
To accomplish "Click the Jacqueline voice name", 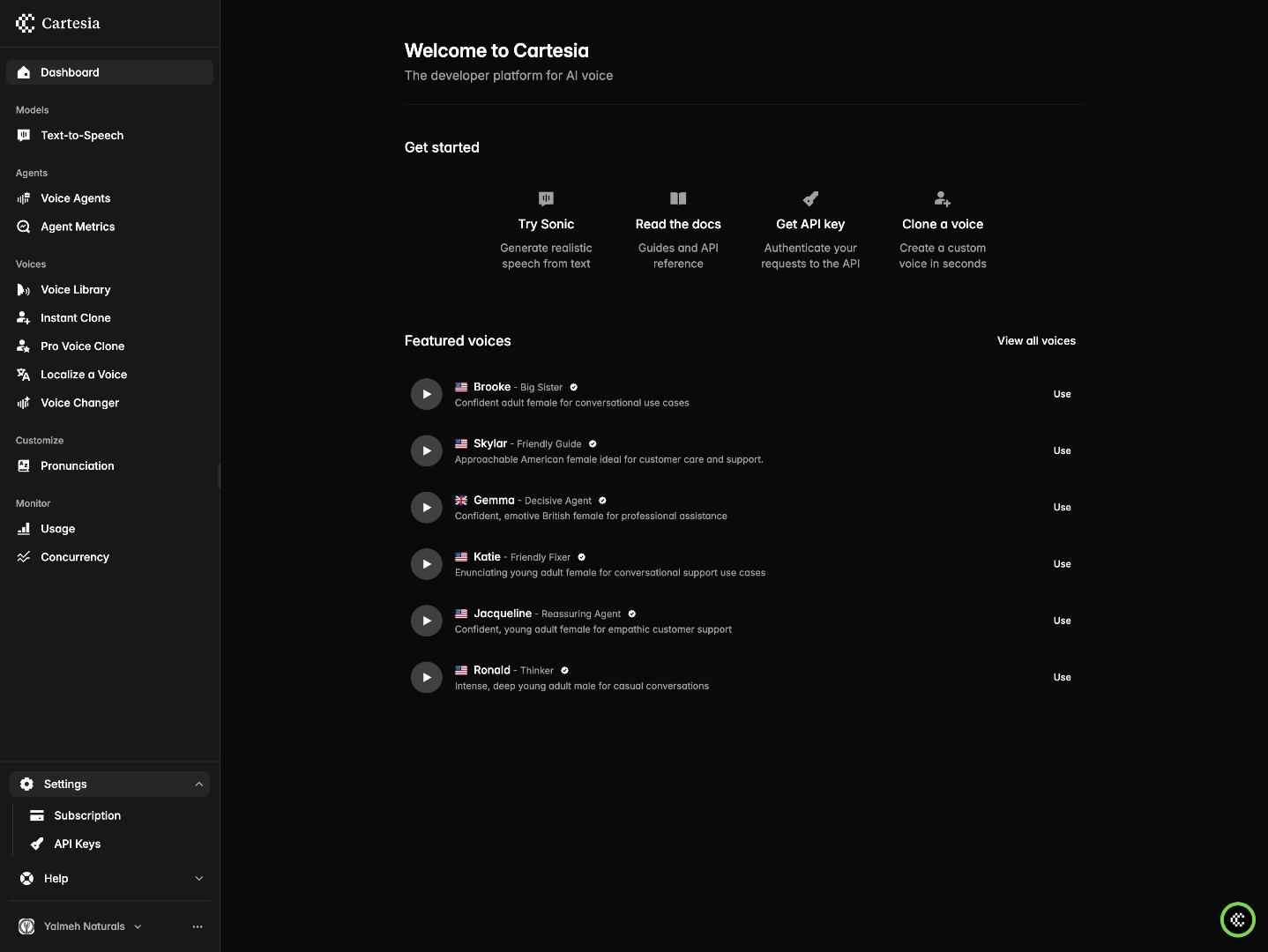I will (503, 614).
